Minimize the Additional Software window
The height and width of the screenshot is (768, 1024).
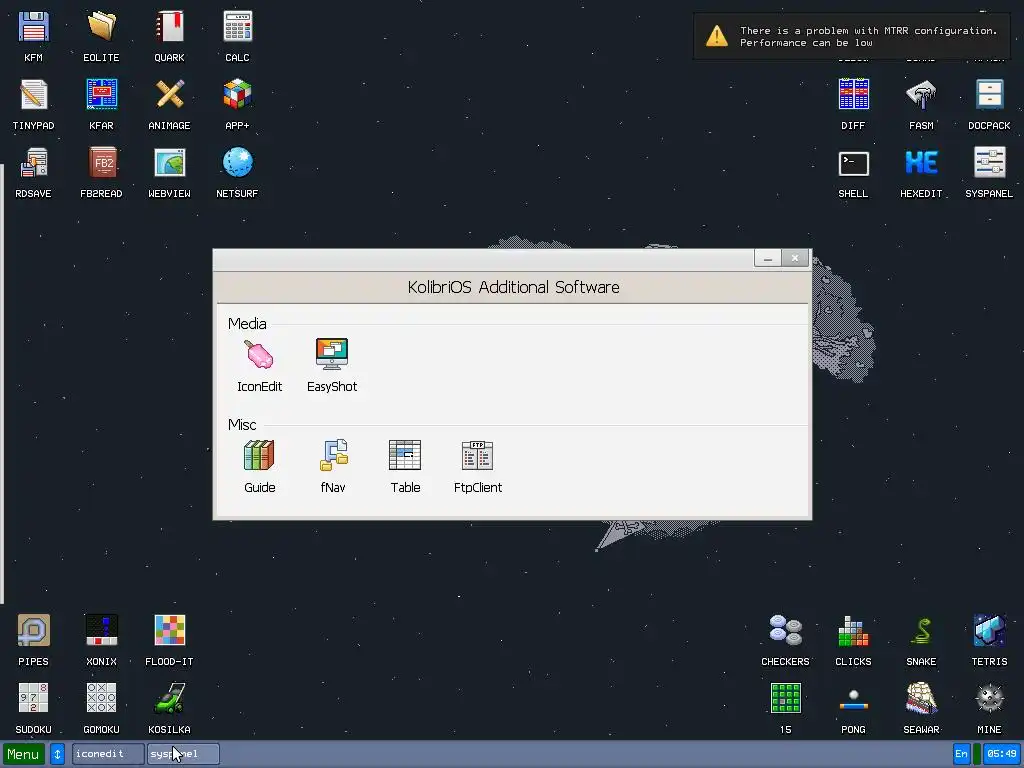(767, 259)
